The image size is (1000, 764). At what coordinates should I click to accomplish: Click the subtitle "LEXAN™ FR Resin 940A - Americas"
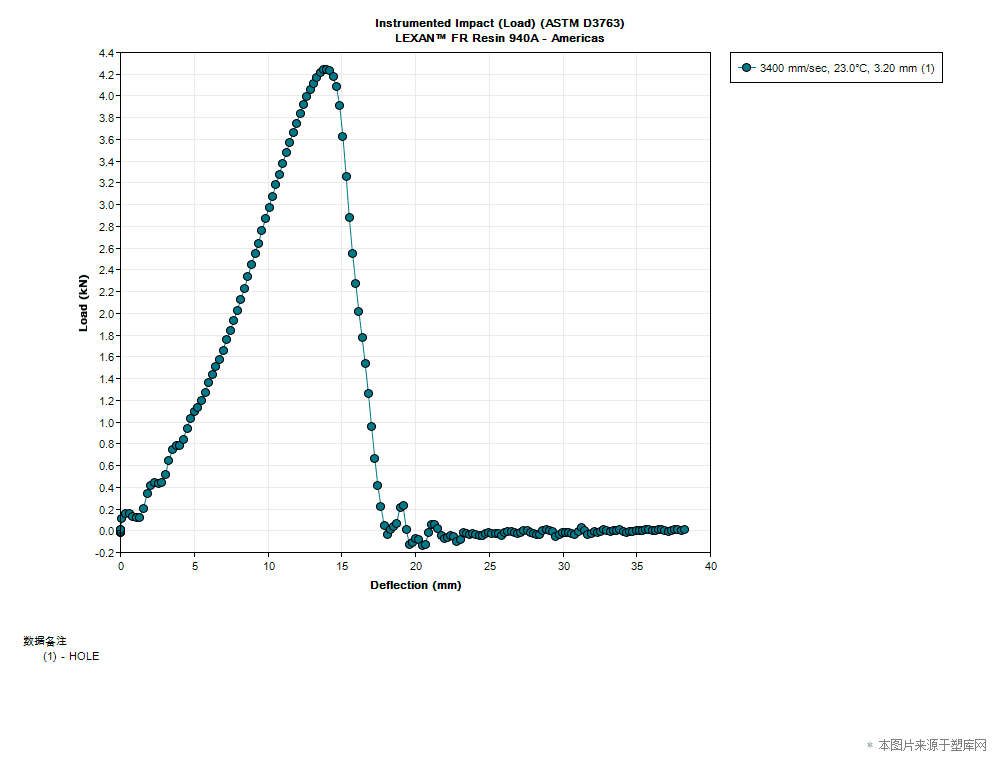pyautogui.click(x=499, y=38)
